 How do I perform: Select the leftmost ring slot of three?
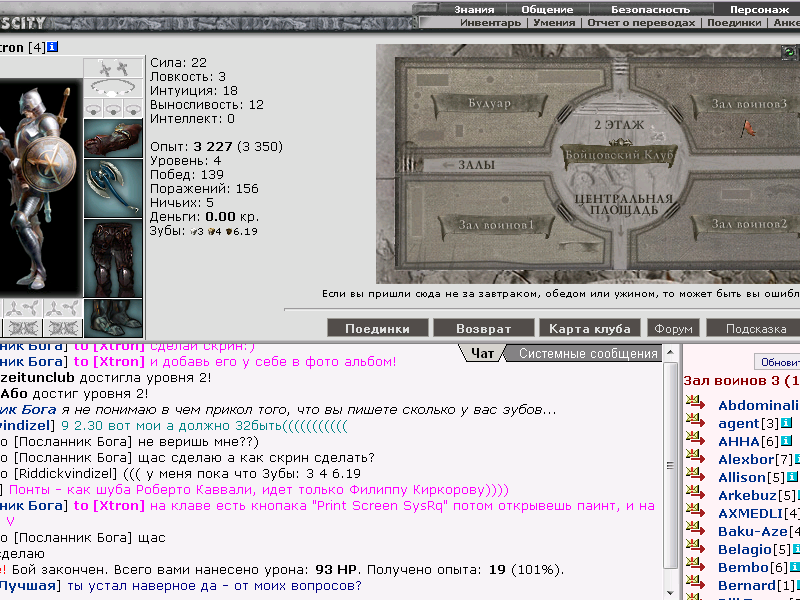[93, 108]
